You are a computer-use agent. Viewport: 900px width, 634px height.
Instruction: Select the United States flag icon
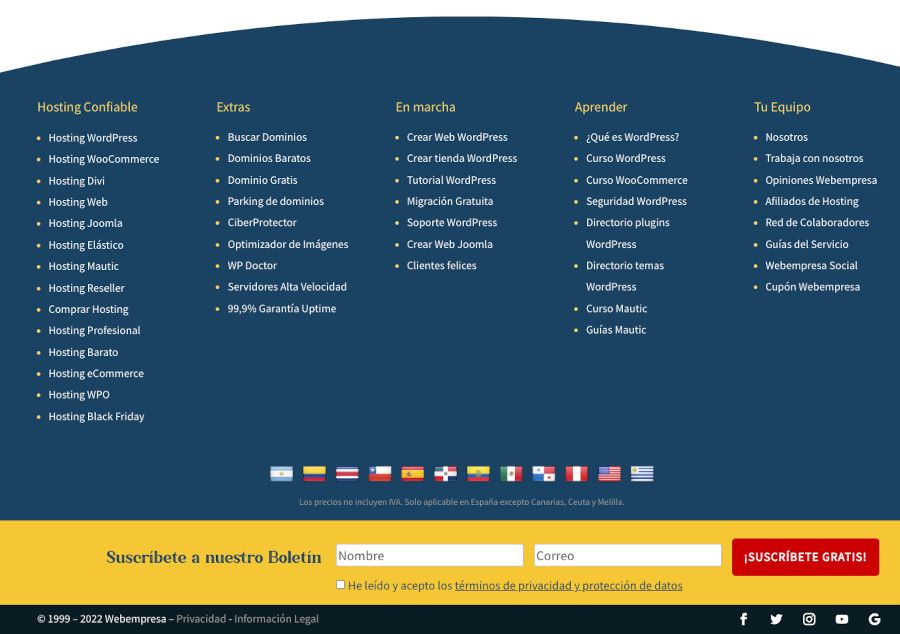point(609,473)
